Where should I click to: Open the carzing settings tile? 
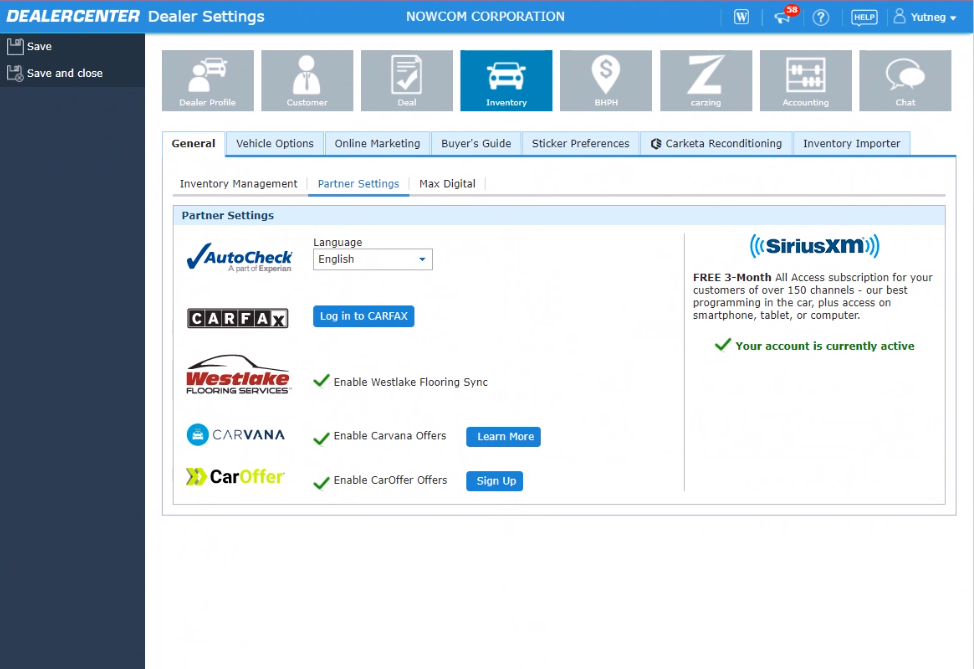(706, 81)
